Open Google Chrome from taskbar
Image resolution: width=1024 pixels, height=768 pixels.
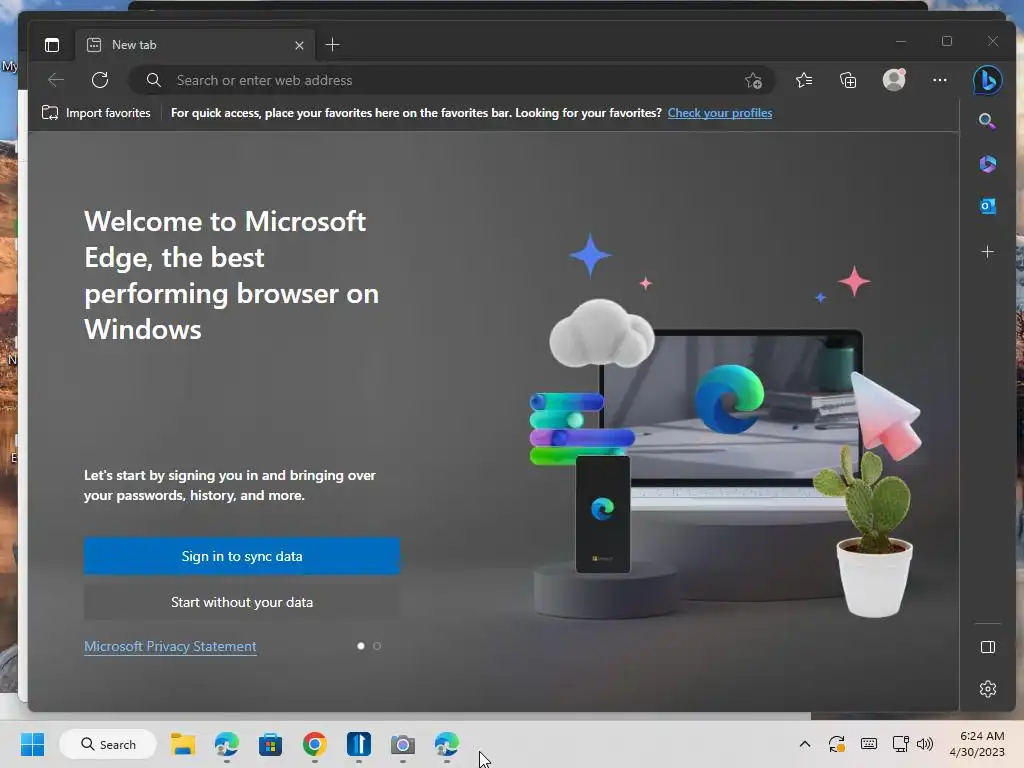click(315, 744)
